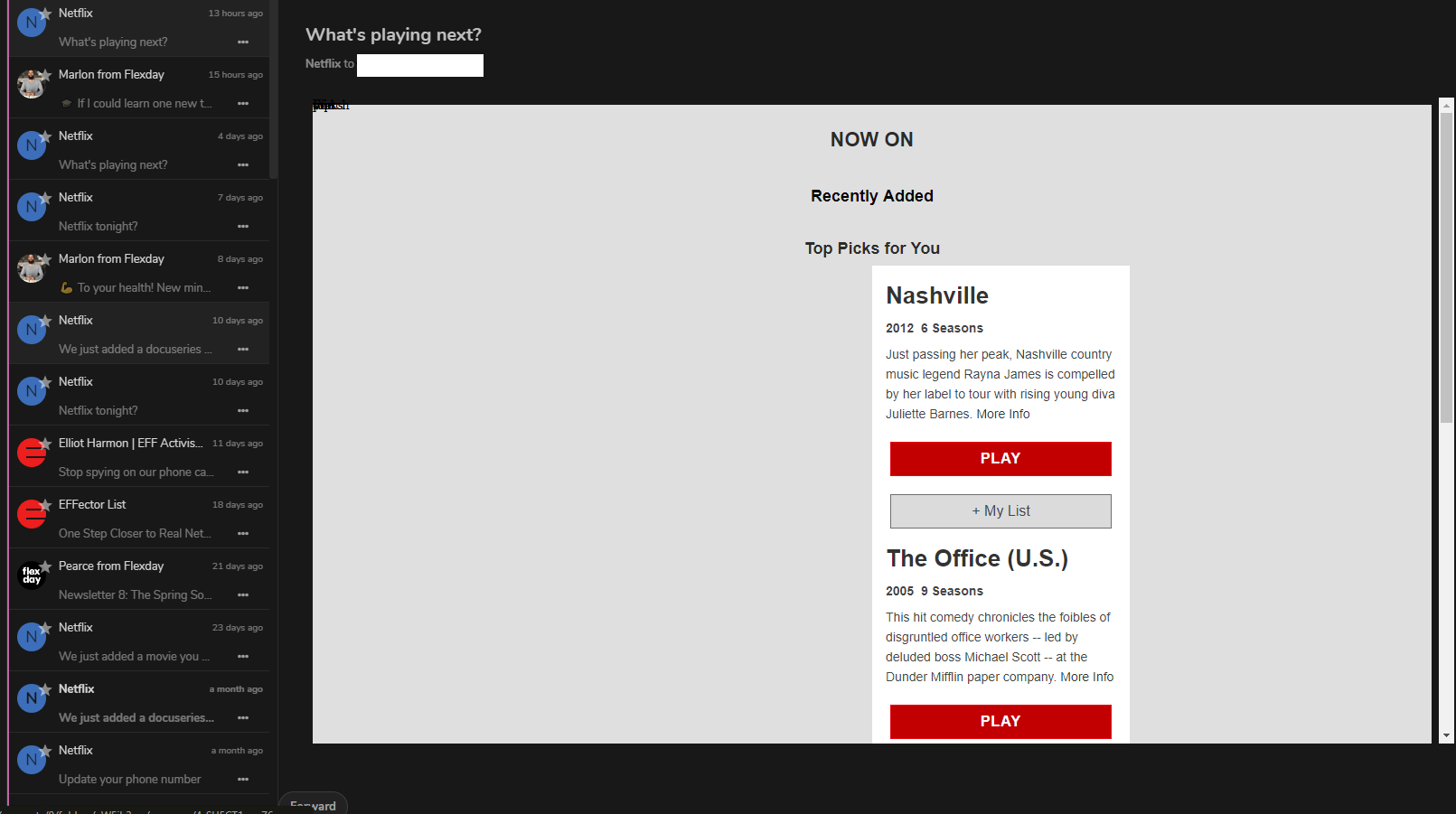This screenshot has height=814, width=1456.
Task: Expand options menu for 'Newsletter 8' email
Action: 243,595
